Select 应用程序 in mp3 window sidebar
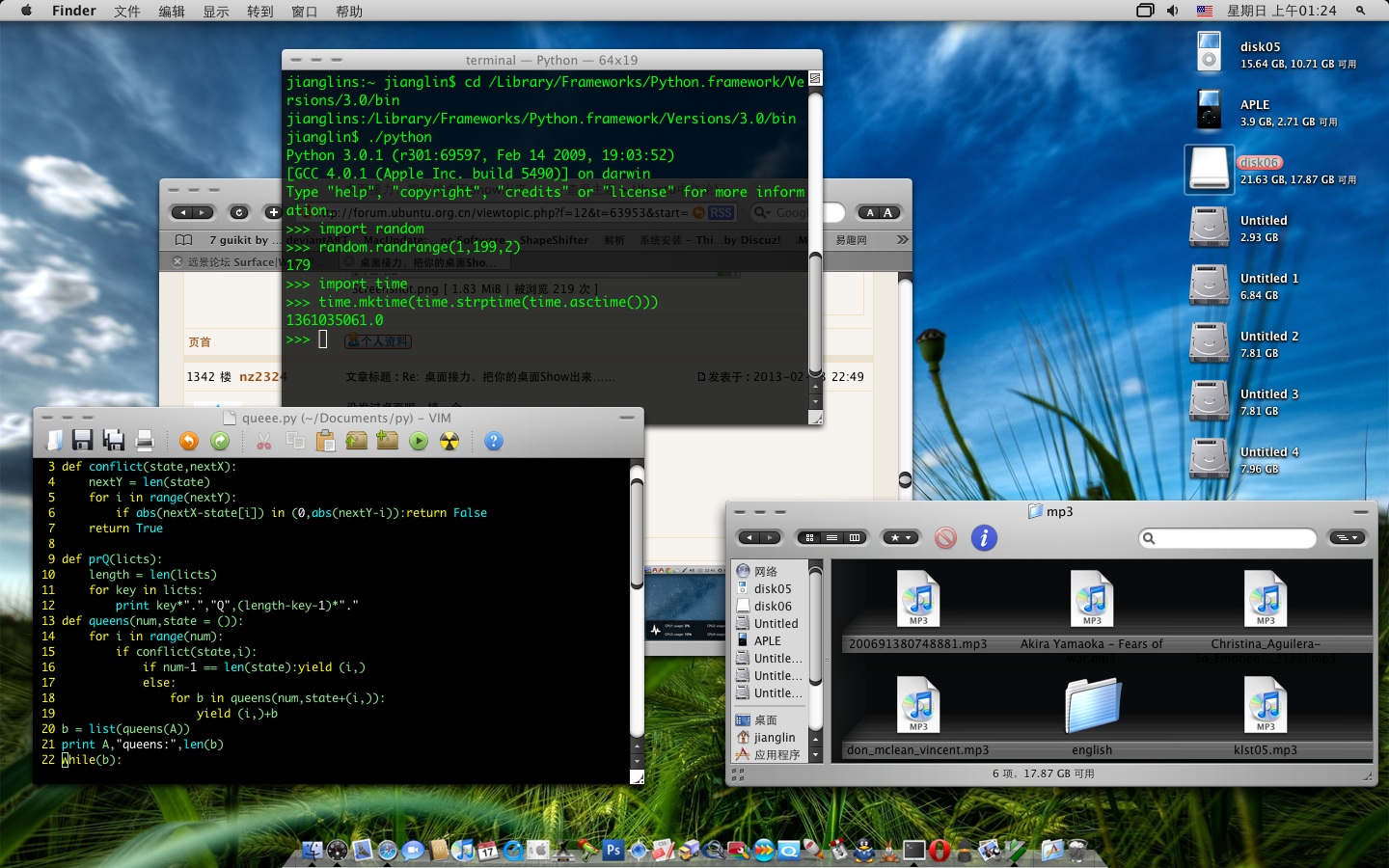 [777, 755]
